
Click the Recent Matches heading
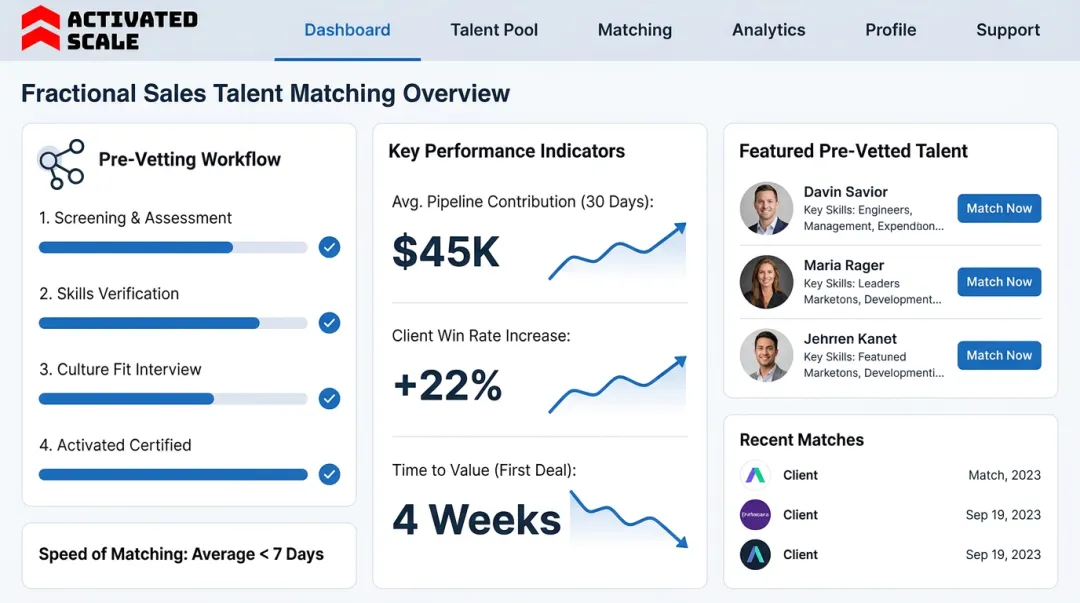click(x=802, y=440)
